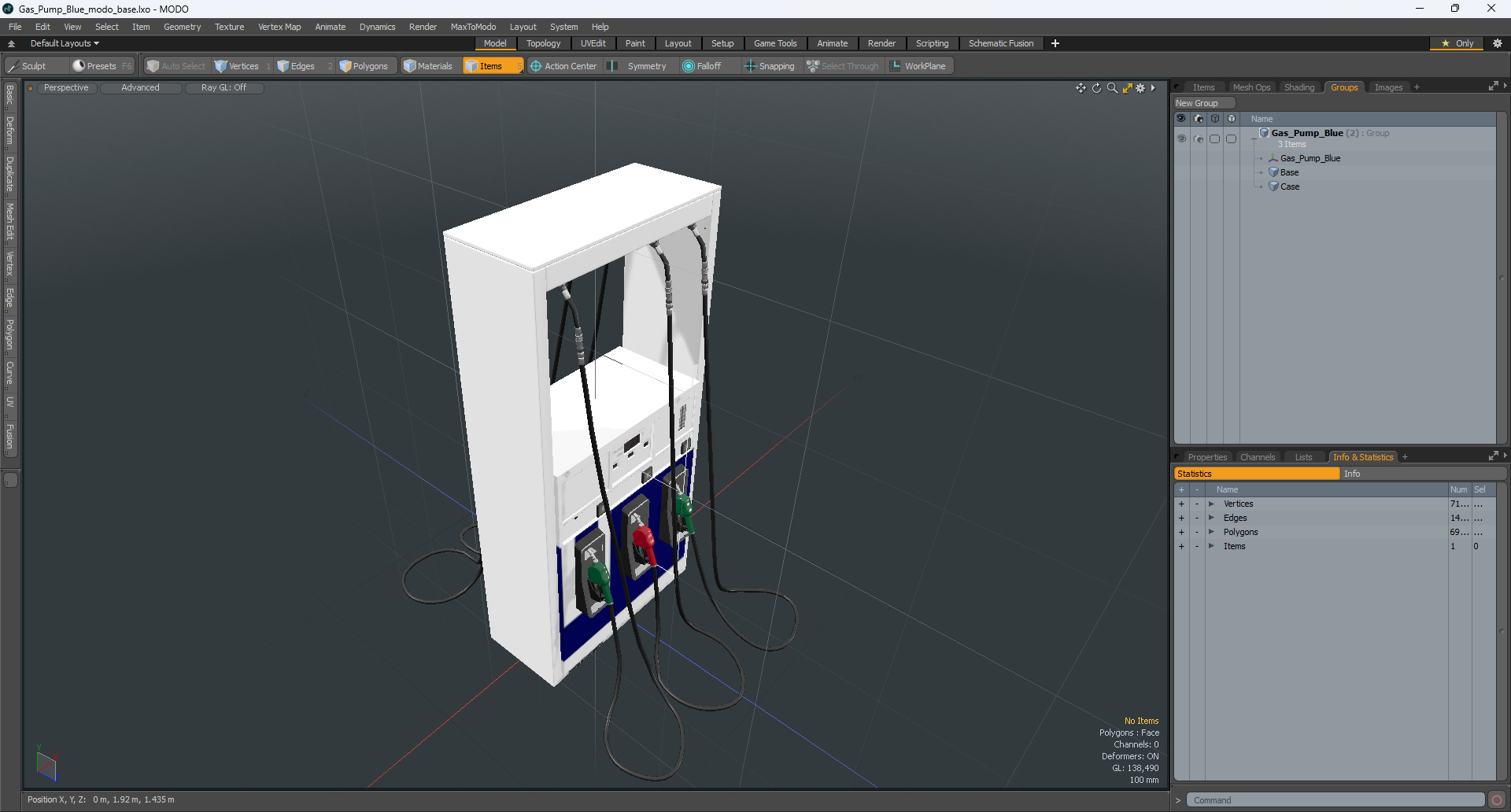Viewport: 1511px width, 812px height.
Task: Open the Presets browser
Action: [102, 66]
